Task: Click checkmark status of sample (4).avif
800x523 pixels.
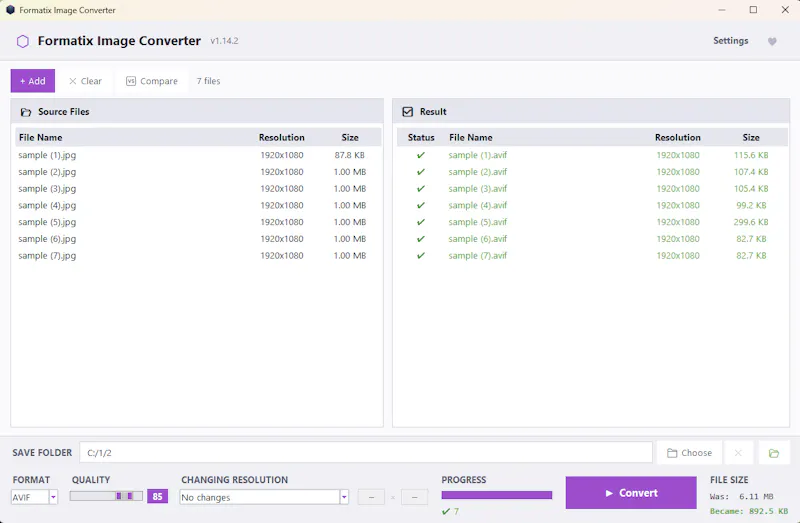Action: [x=421, y=206]
